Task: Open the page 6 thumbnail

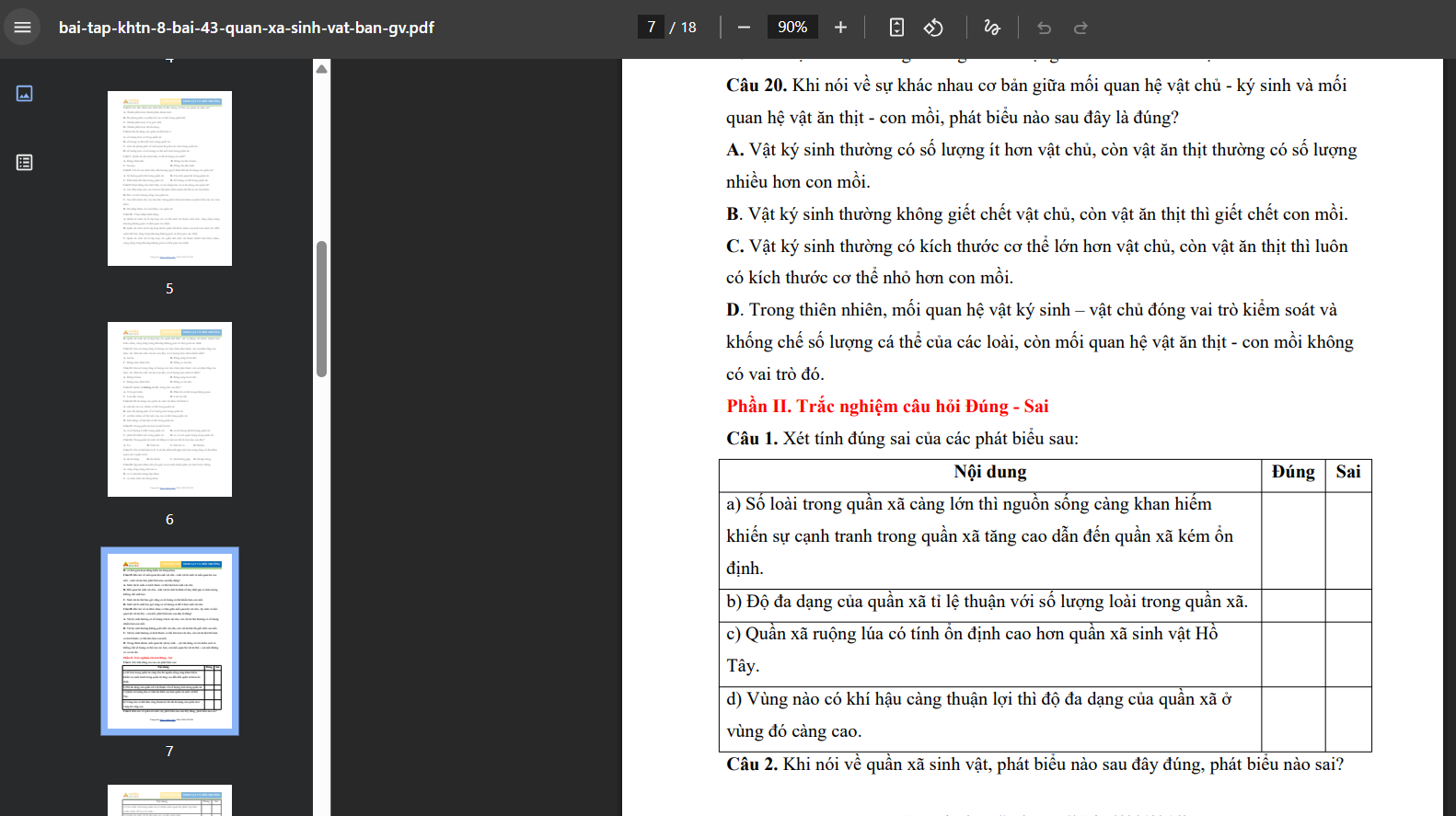Action: point(169,409)
